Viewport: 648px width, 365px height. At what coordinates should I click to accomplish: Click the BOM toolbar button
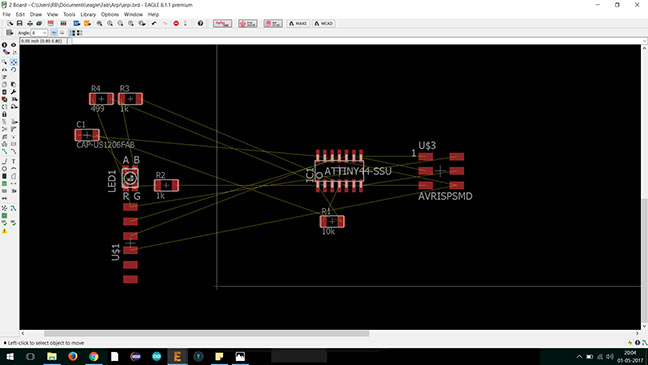pos(273,24)
